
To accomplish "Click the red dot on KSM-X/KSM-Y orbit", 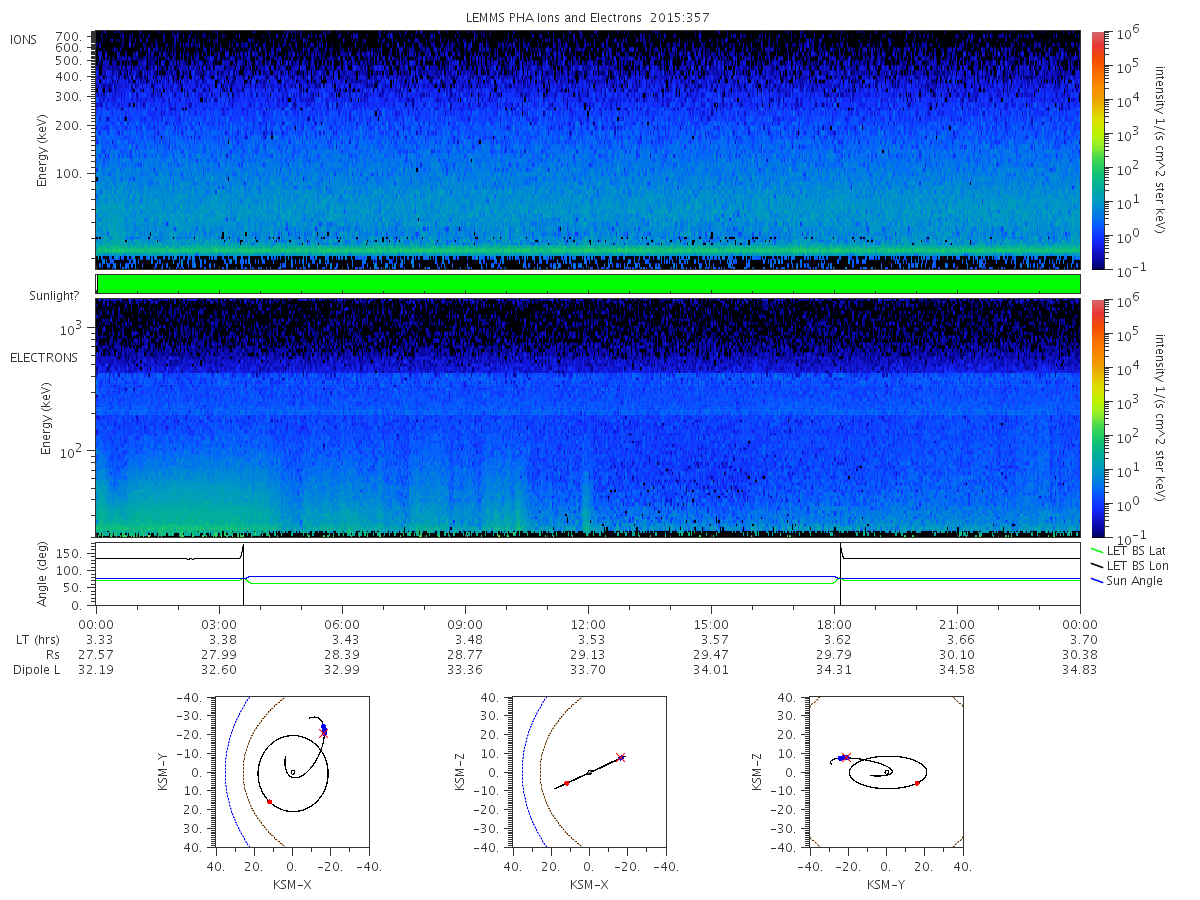I will [269, 801].
